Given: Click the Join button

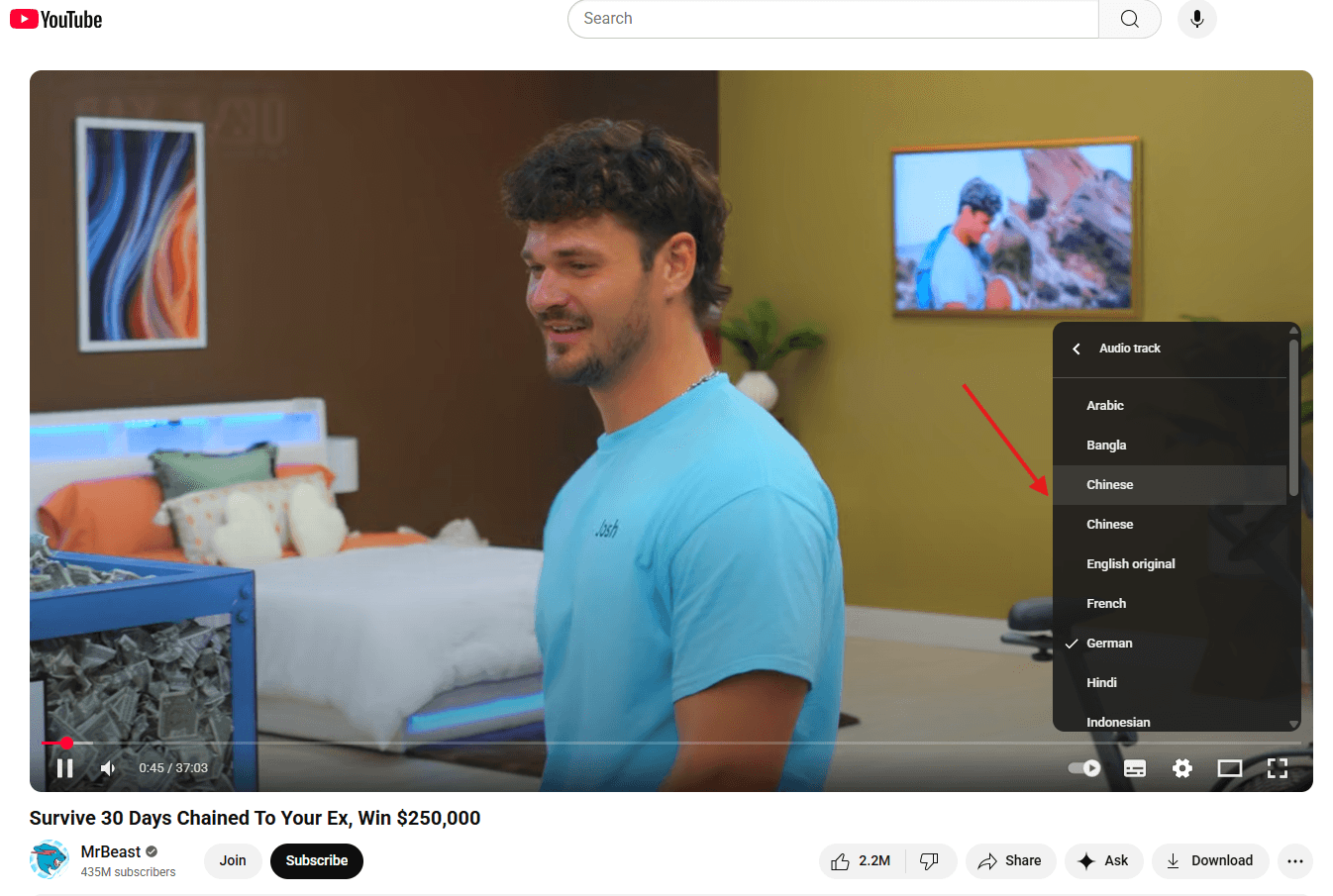Looking at the screenshot, I should [233, 861].
